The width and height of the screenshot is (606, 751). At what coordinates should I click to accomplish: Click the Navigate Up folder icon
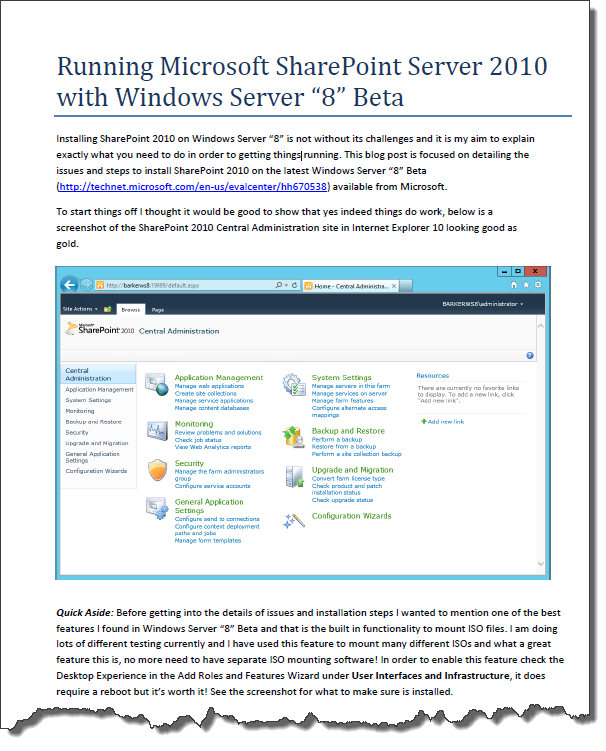point(108,309)
